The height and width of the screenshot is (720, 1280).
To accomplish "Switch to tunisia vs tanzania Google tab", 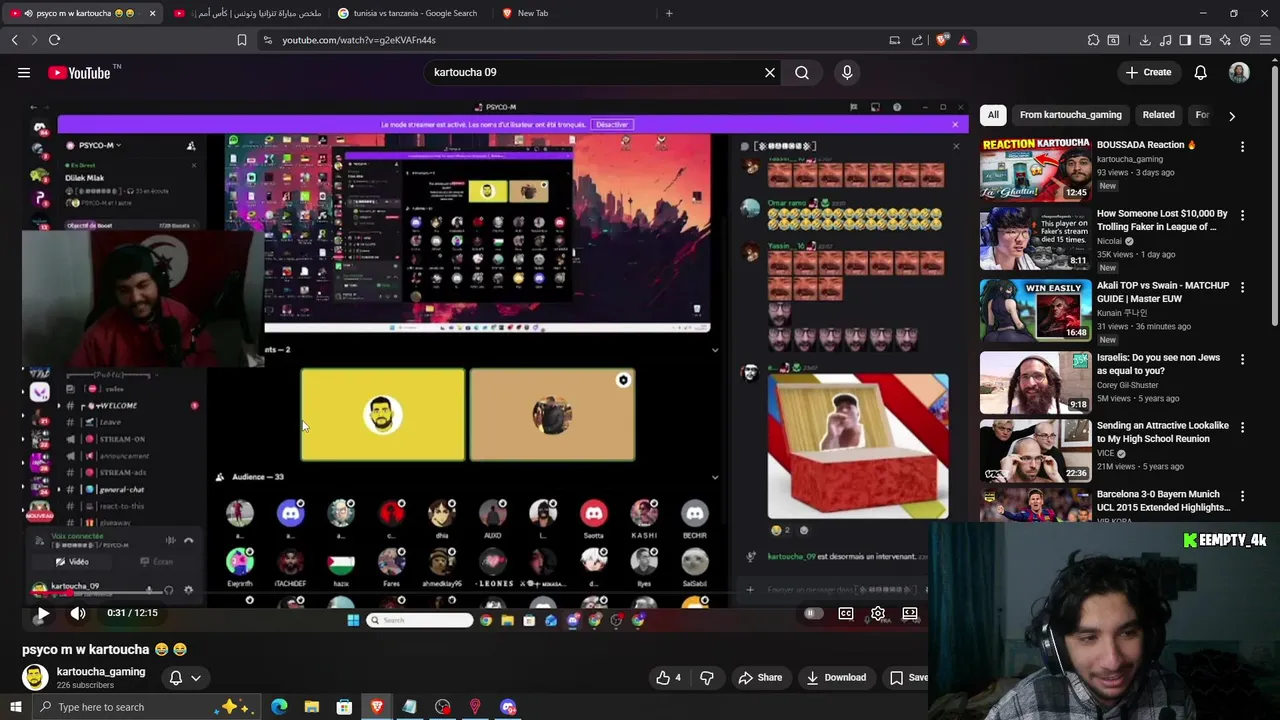I will click(x=407, y=13).
